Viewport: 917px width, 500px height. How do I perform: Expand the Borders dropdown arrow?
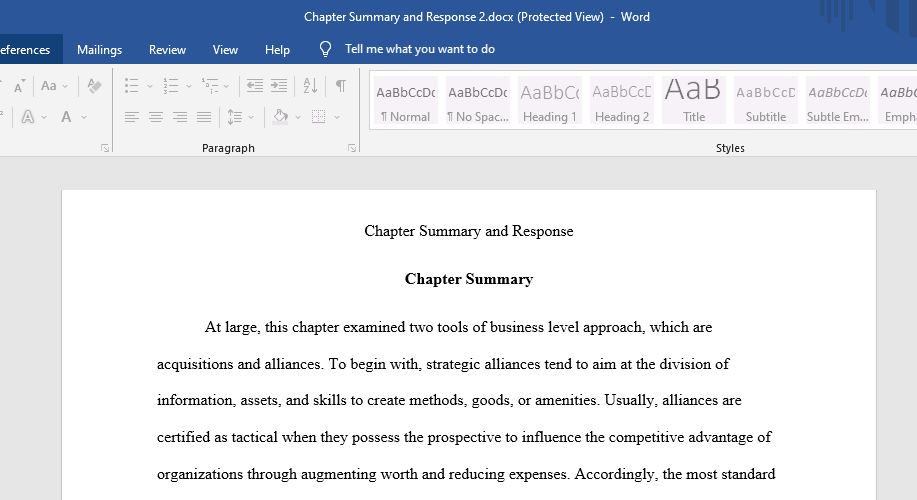[x=337, y=118]
